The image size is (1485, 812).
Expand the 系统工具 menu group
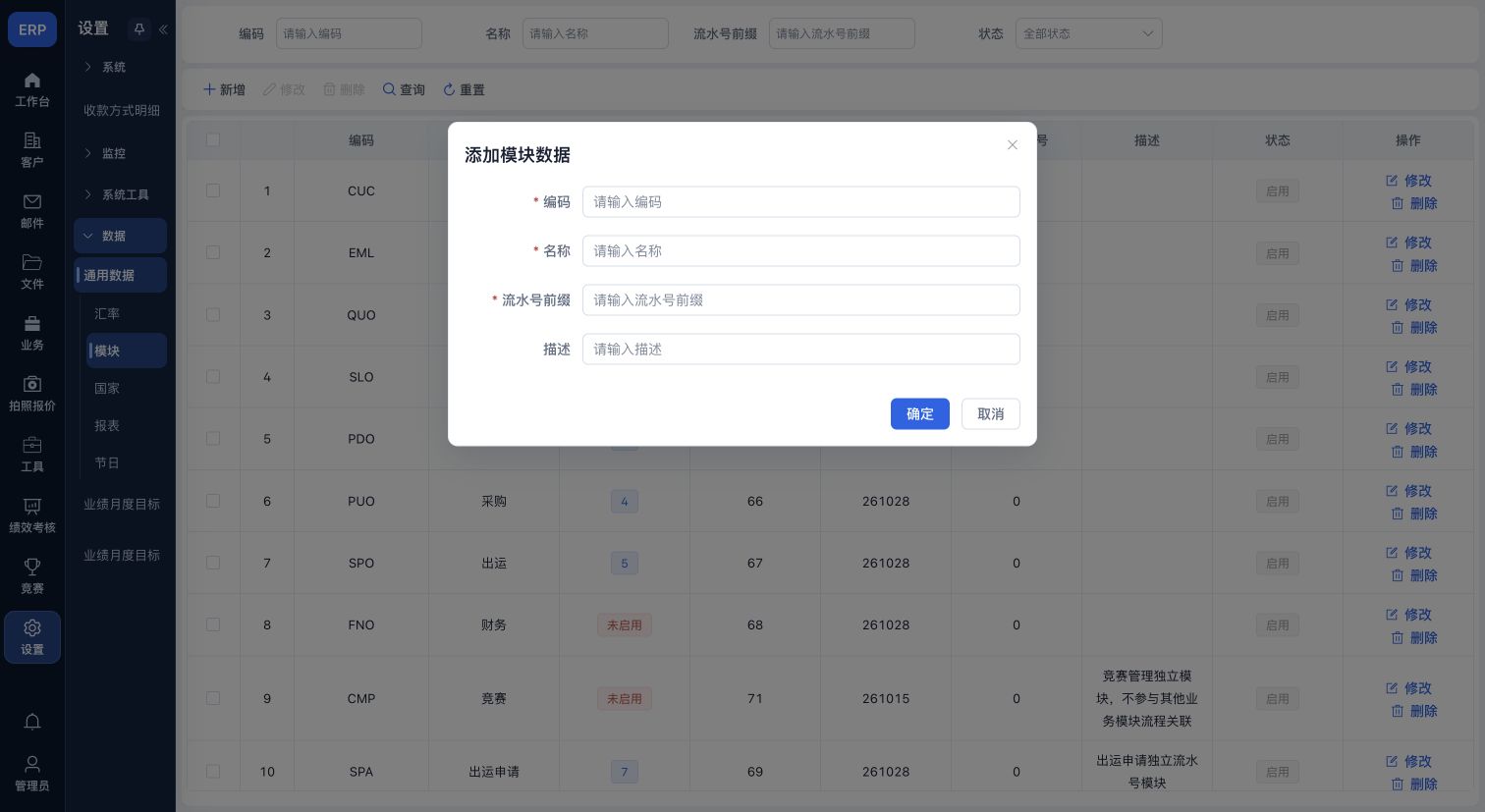[120, 194]
